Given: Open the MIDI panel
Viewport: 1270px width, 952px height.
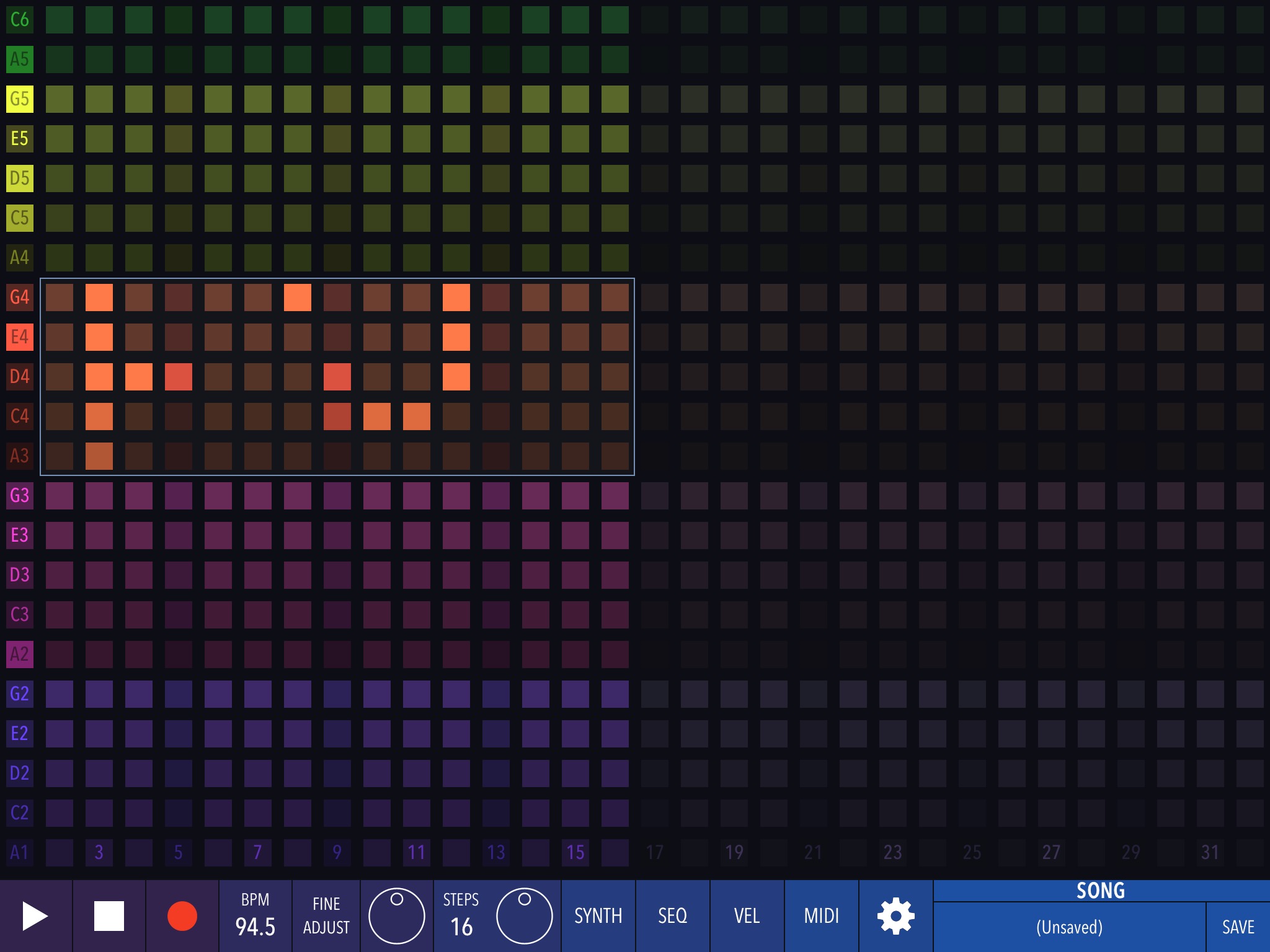Looking at the screenshot, I should click(x=822, y=916).
